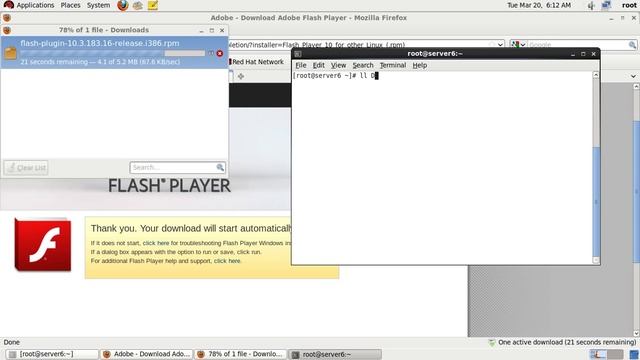
Task: Click the rpm package icon in Downloads
Action: 11,53
